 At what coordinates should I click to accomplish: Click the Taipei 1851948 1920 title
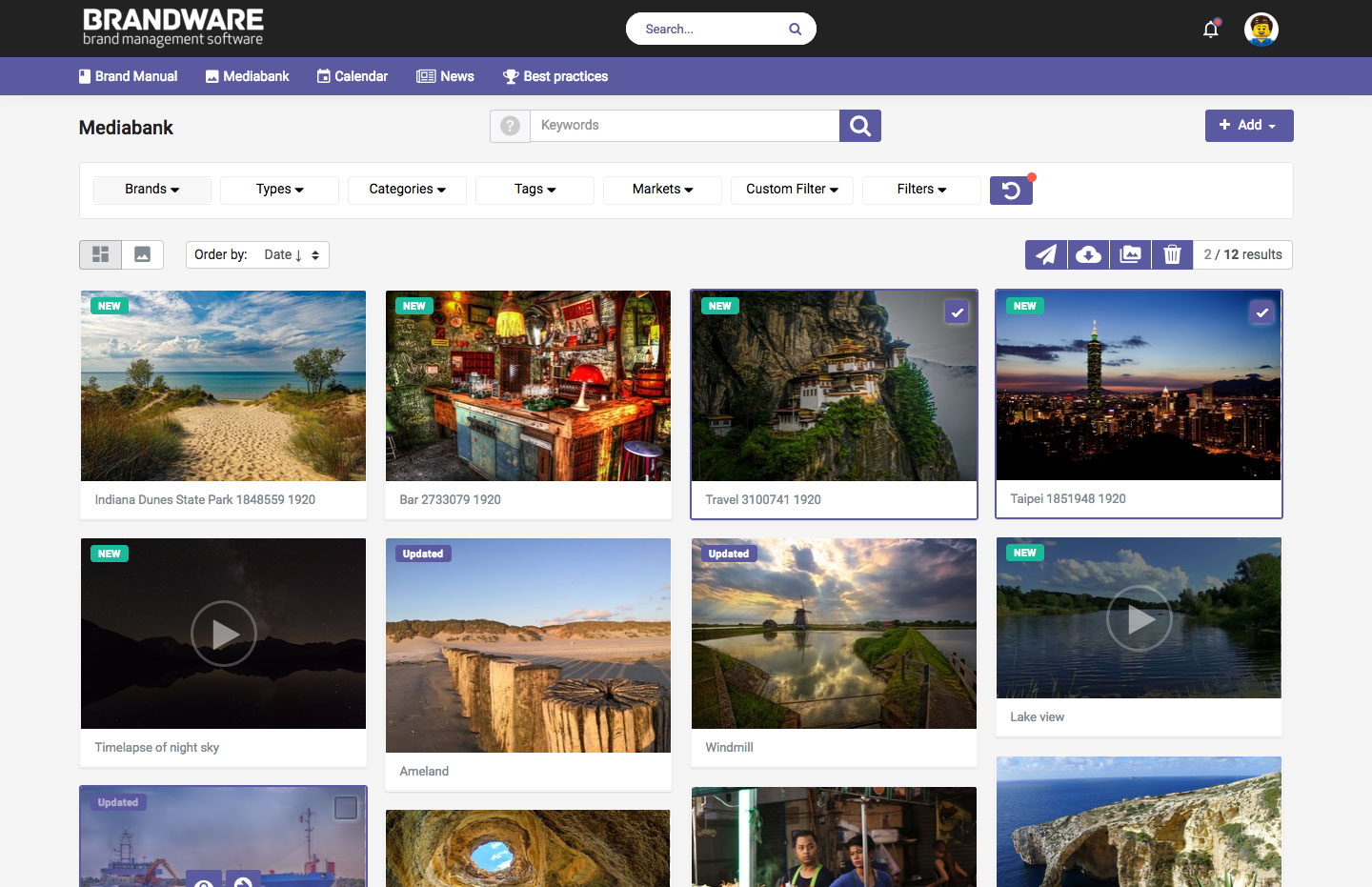click(1068, 498)
